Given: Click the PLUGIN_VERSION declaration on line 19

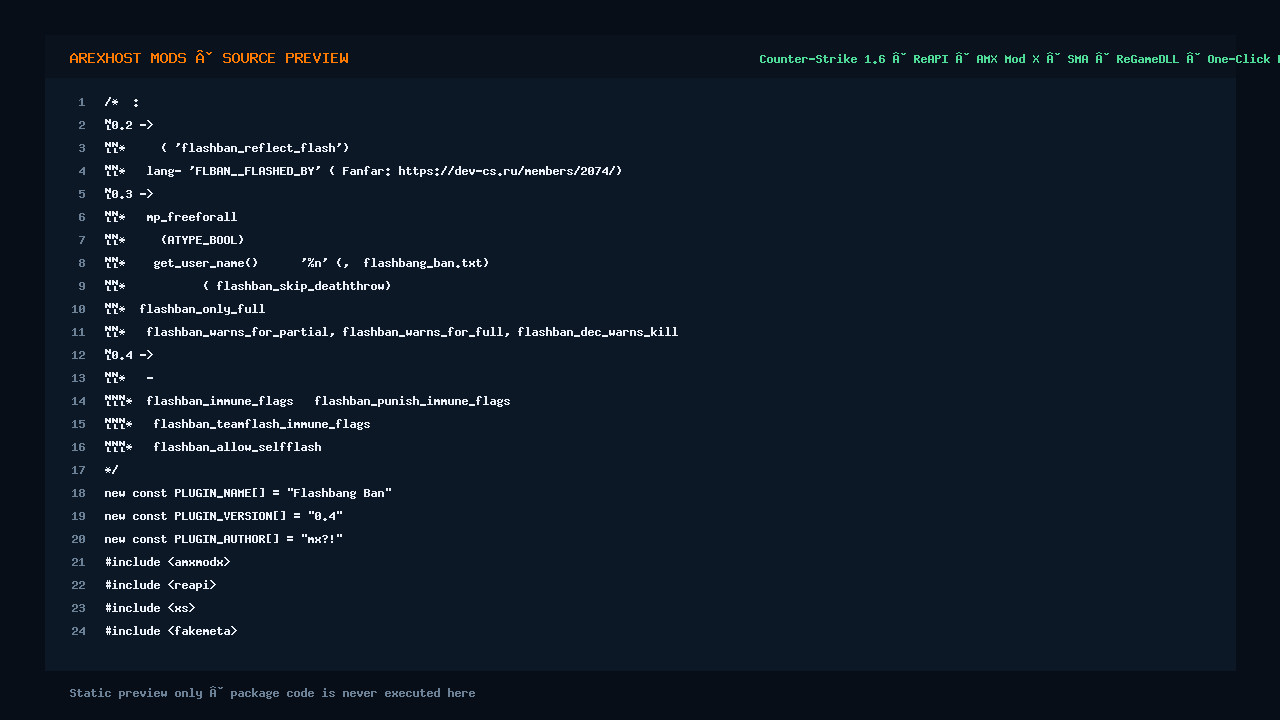Looking at the screenshot, I should coord(224,516).
